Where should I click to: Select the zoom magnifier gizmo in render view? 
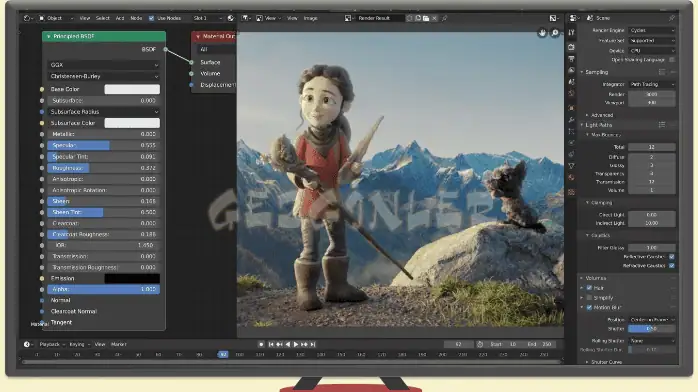click(555, 33)
